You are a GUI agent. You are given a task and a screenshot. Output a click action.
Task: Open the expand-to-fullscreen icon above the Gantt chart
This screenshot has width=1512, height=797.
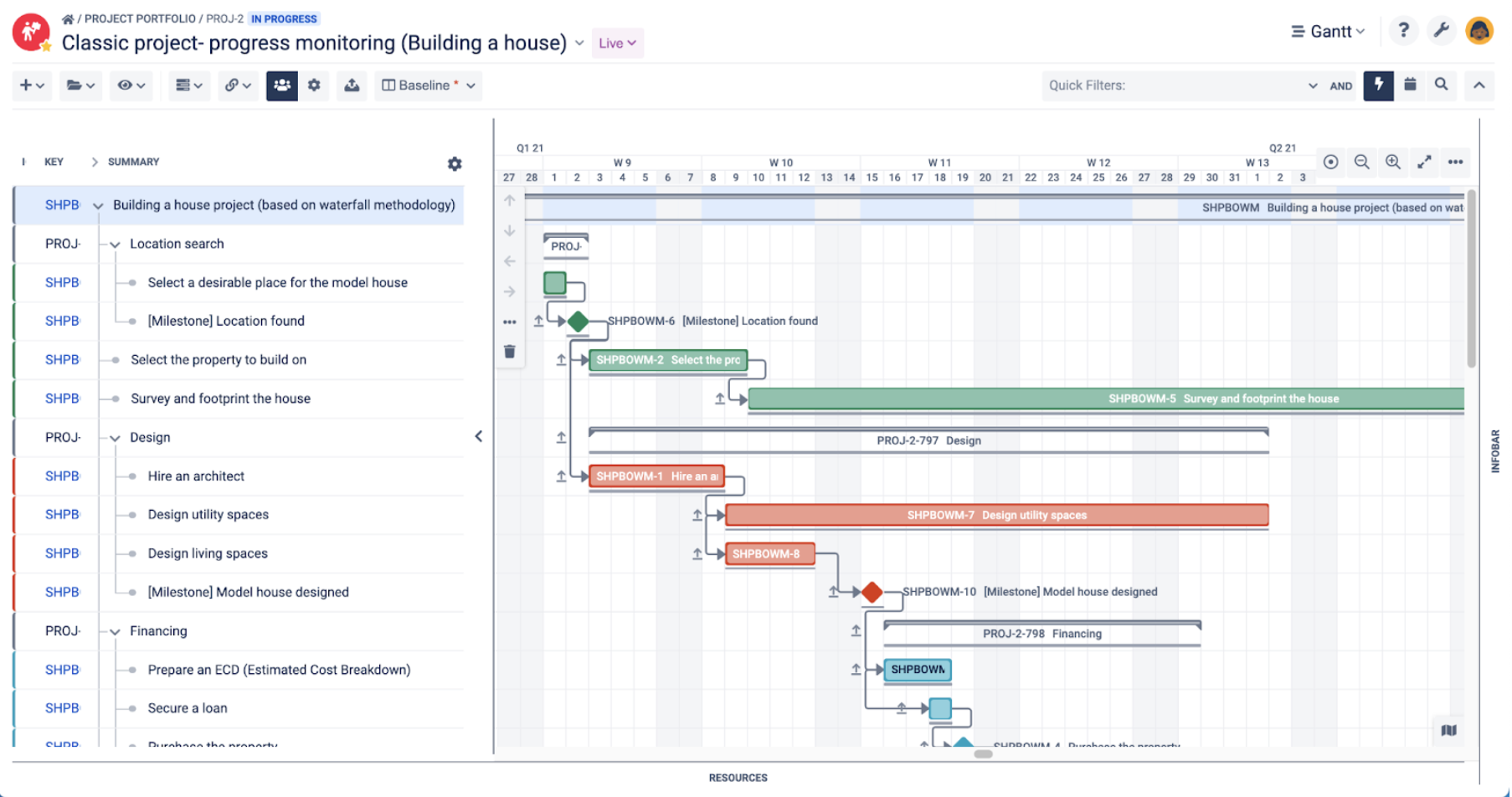point(1424,162)
